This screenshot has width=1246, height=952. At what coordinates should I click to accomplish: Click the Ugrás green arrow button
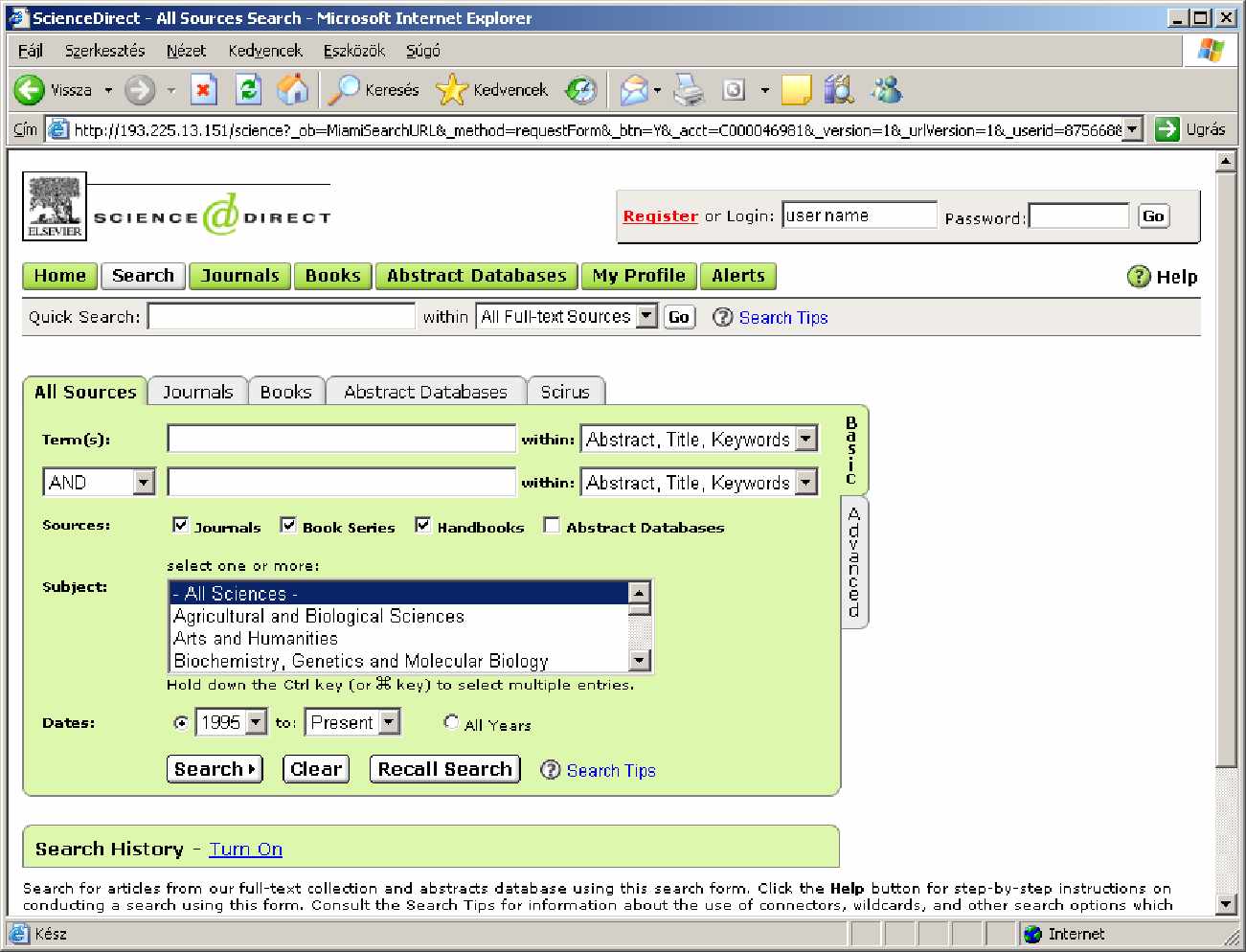[x=1167, y=129]
